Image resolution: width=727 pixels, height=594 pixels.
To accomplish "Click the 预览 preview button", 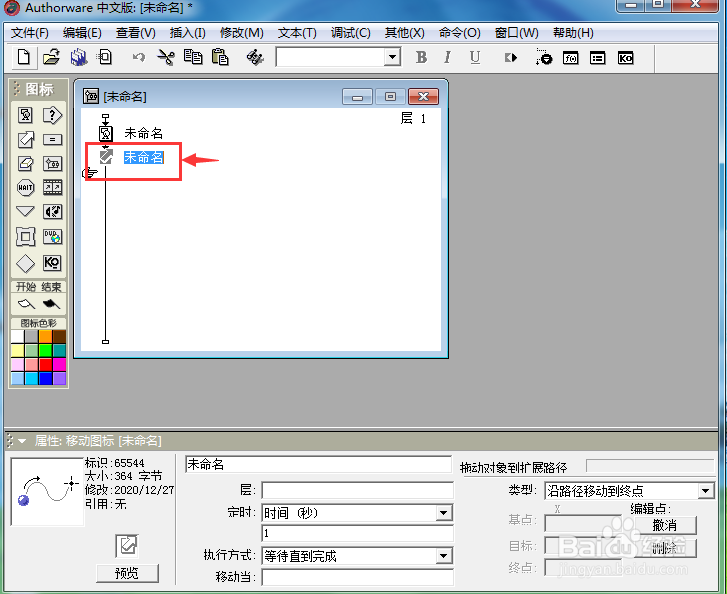I will pos(127,574).
